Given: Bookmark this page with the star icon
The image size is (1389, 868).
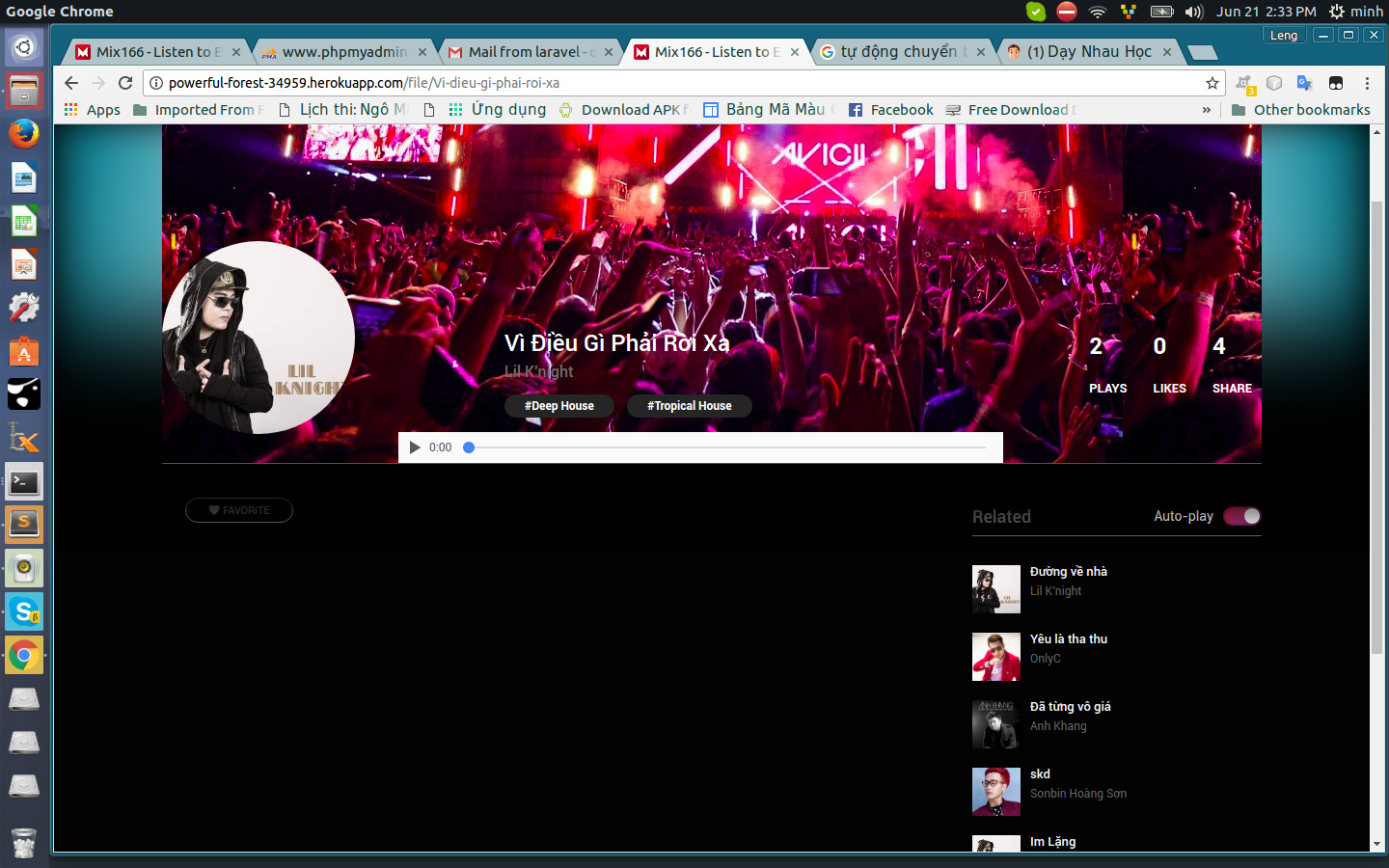Looking at the screenshot, I should [1212, 83].
